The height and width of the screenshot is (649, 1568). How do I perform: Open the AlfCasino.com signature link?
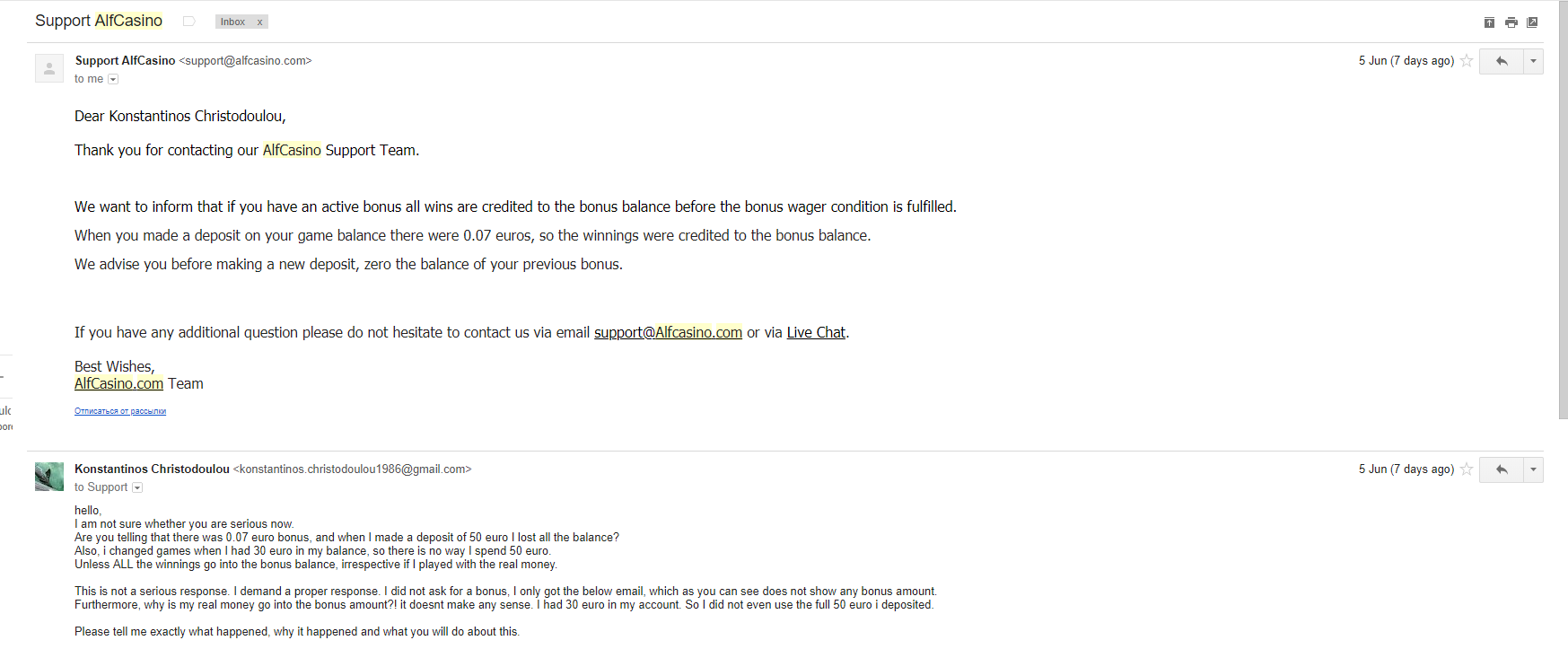(118, 383)
